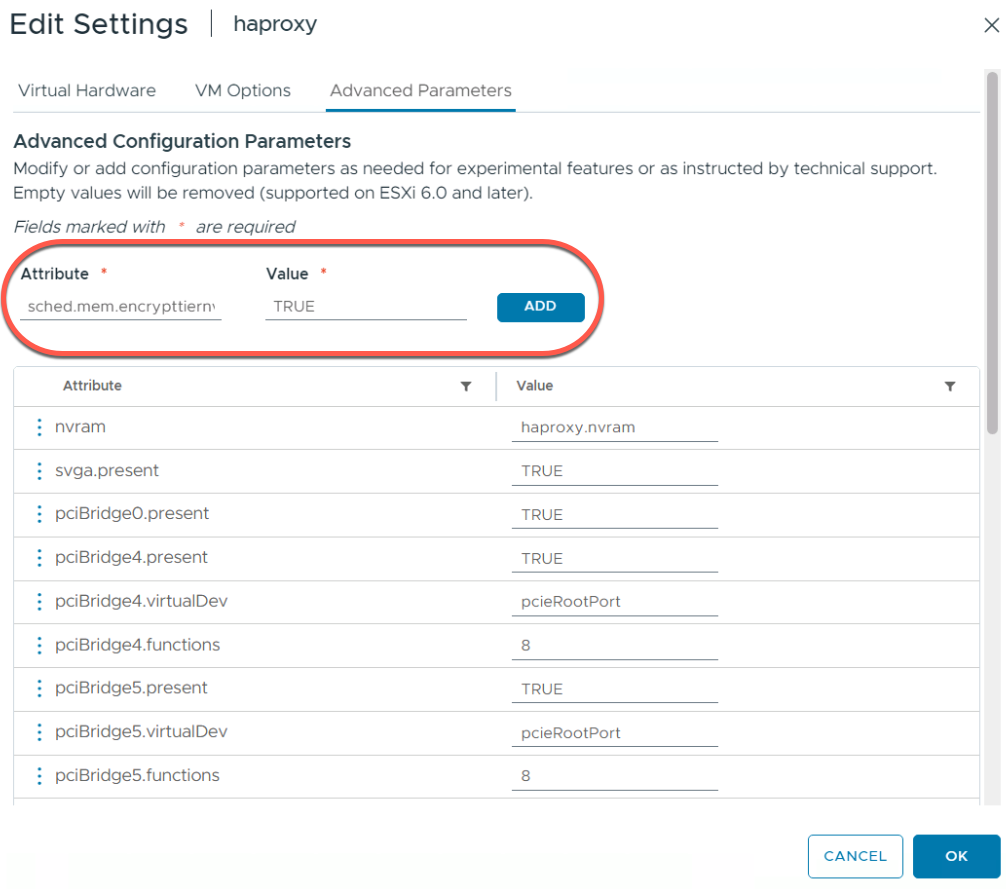
Task: Open actions menu for nvram row
Action: coord(39,427)
